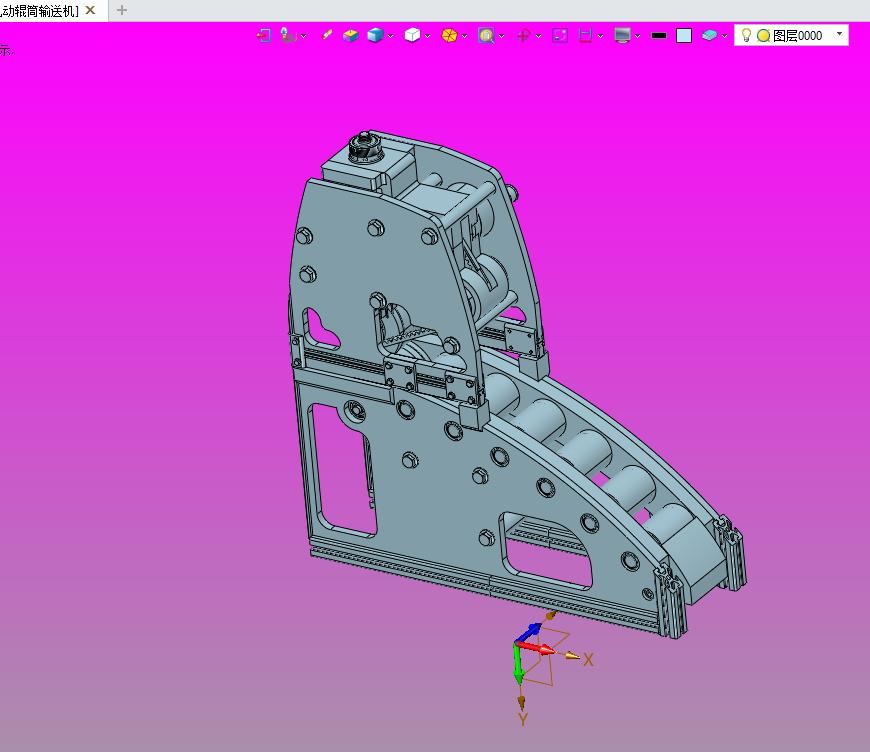Click the black color swatch
This screenshot has height=752, width=870.
click(x=659, y=36)
